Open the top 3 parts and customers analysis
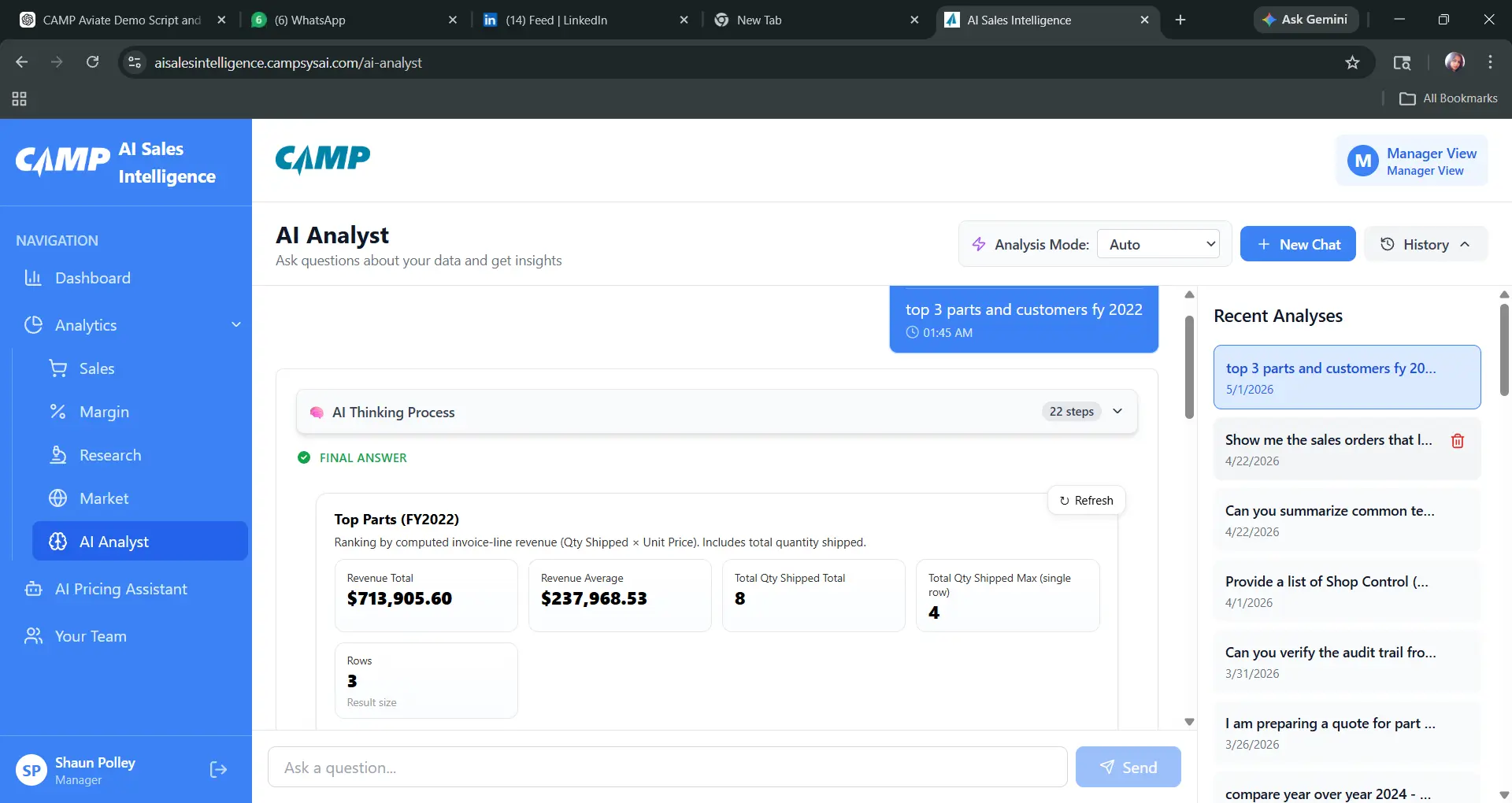The width and height of the screenshot is (1512, 803). tap(1347, 377)
